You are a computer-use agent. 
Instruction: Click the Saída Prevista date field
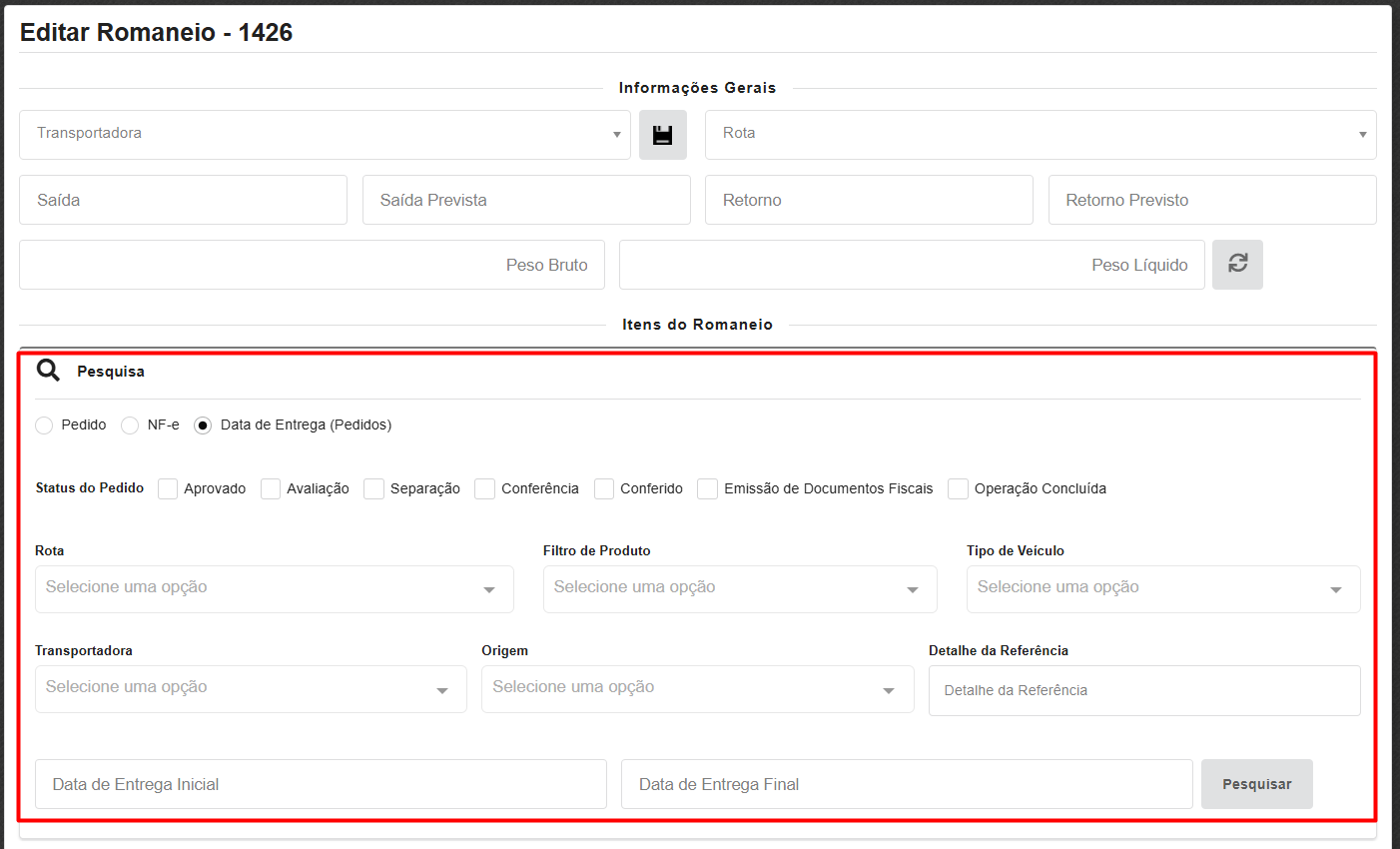[526, 200]
